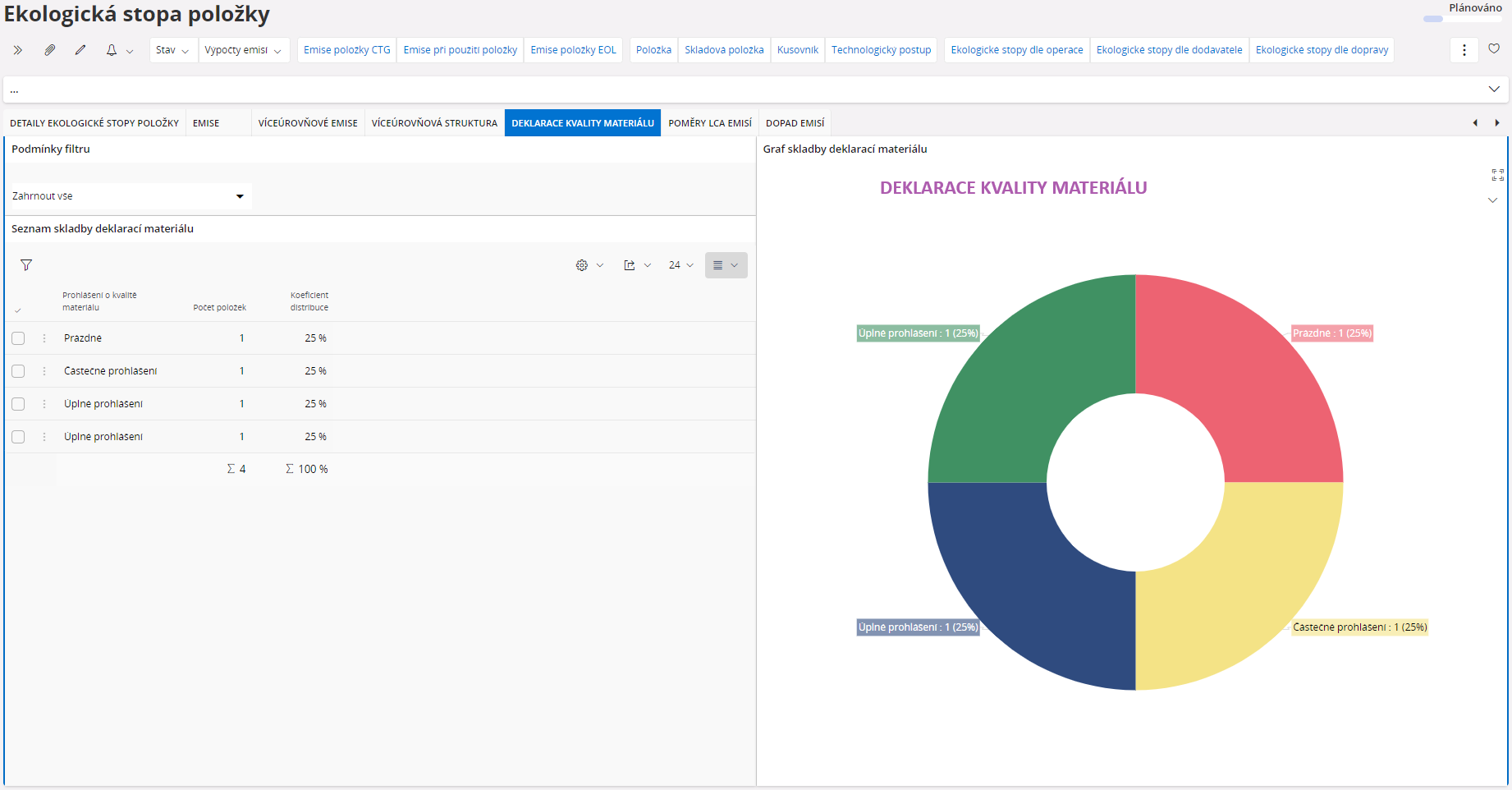Click the export icon in list toolbar
Screen dimensions: 1512x790
[630, 265]
